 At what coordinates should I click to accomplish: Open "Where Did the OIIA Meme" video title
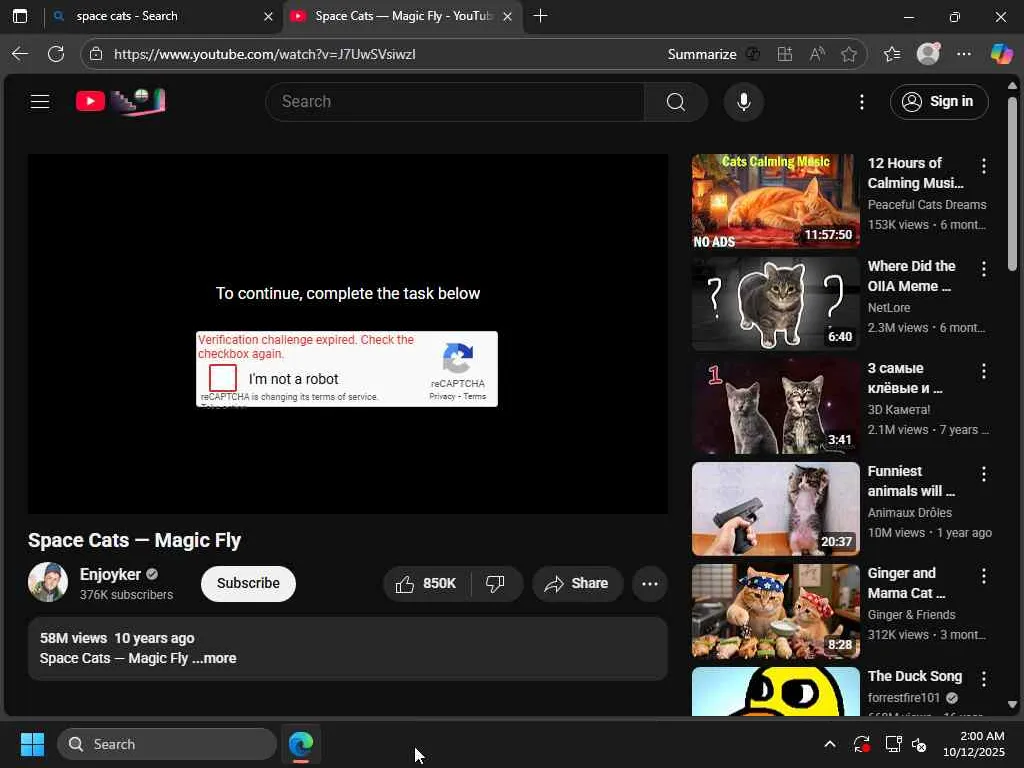(x=911, y=276)
